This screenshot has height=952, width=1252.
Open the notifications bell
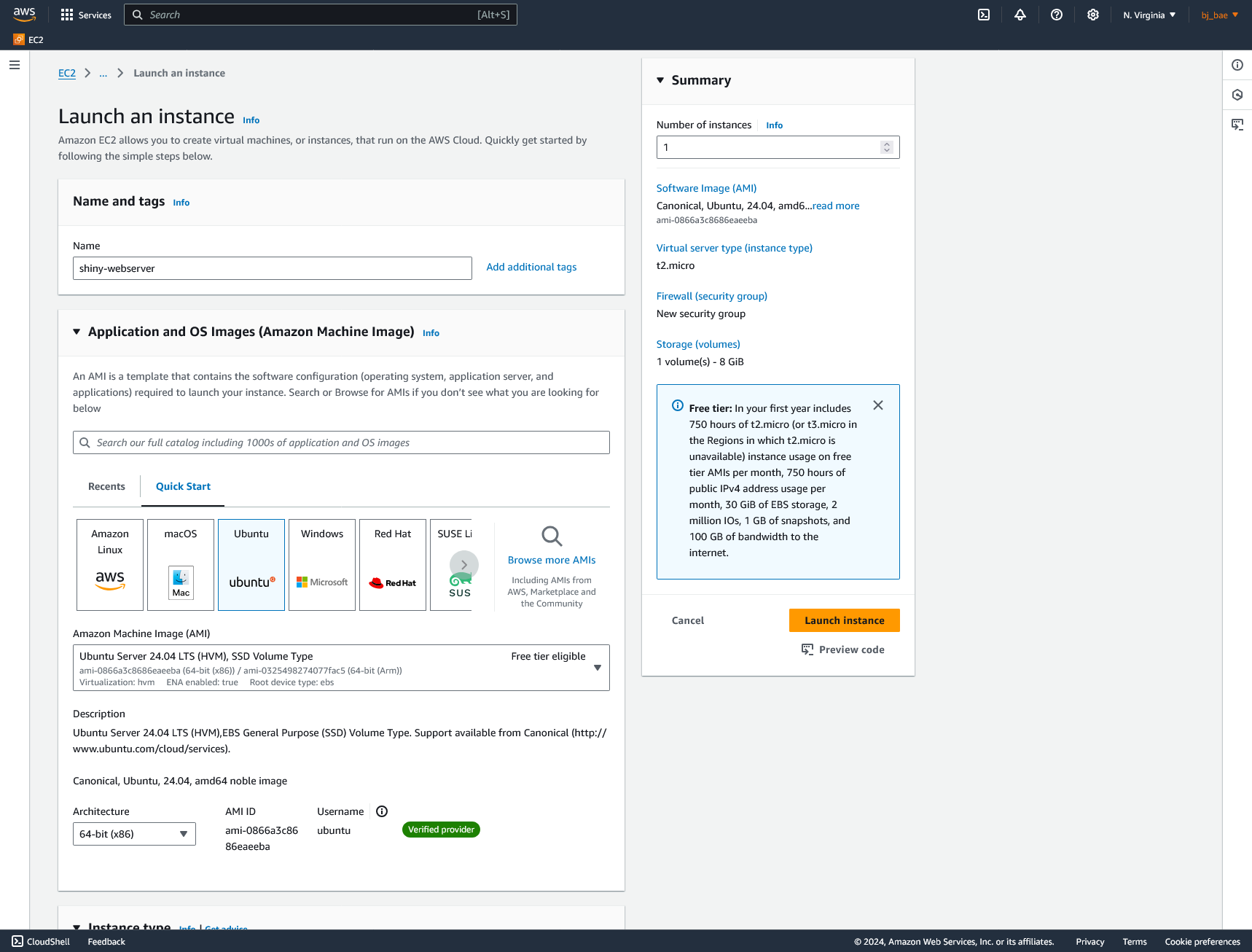point(1020,15)
